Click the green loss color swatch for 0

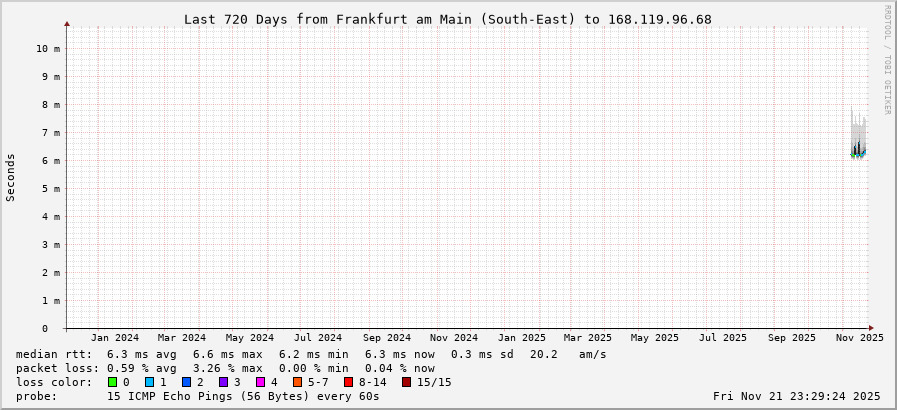(x=112, y=382)
